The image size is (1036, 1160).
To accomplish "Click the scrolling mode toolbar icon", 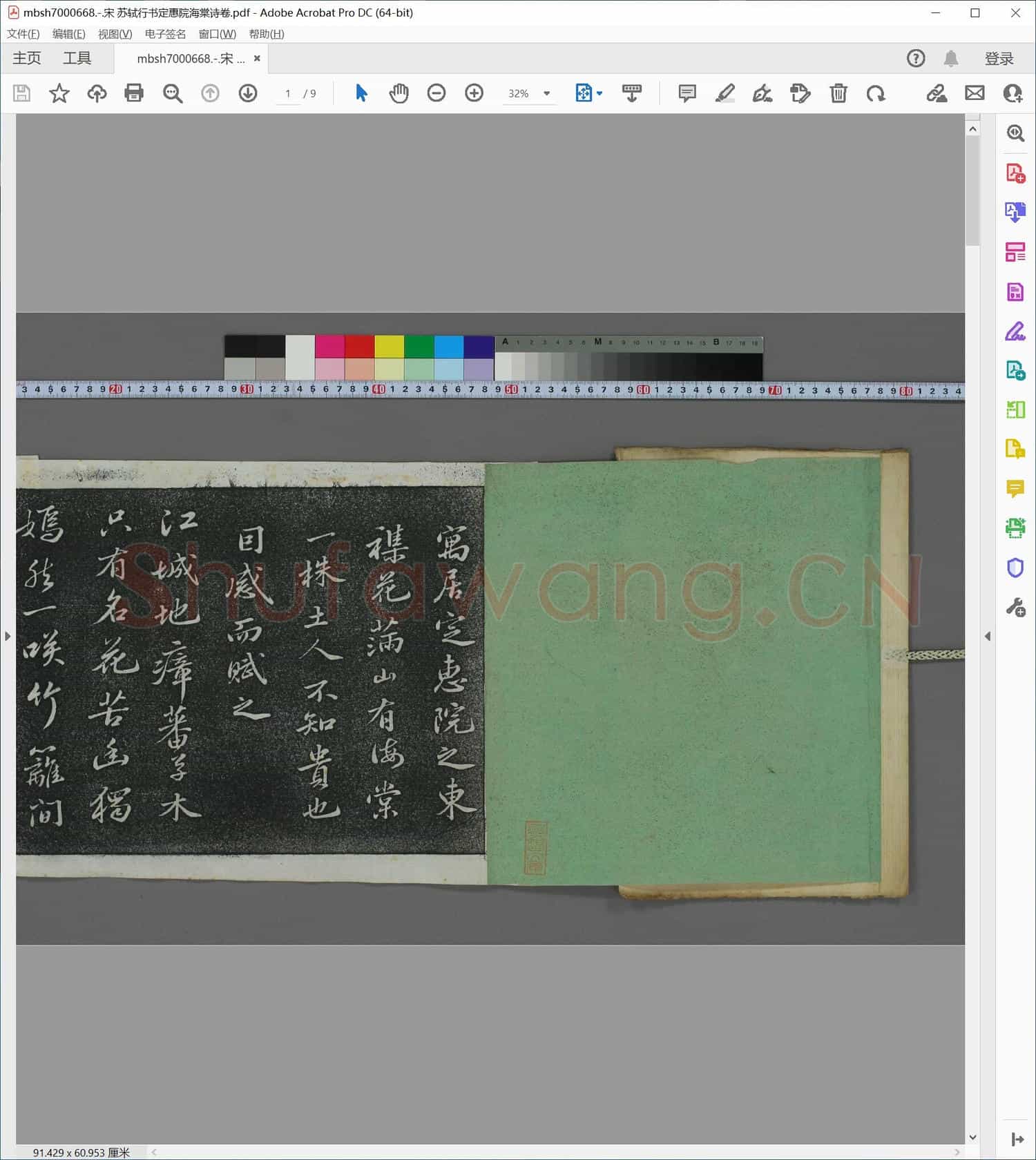I will pyautogui.click(x=632, y=93).
